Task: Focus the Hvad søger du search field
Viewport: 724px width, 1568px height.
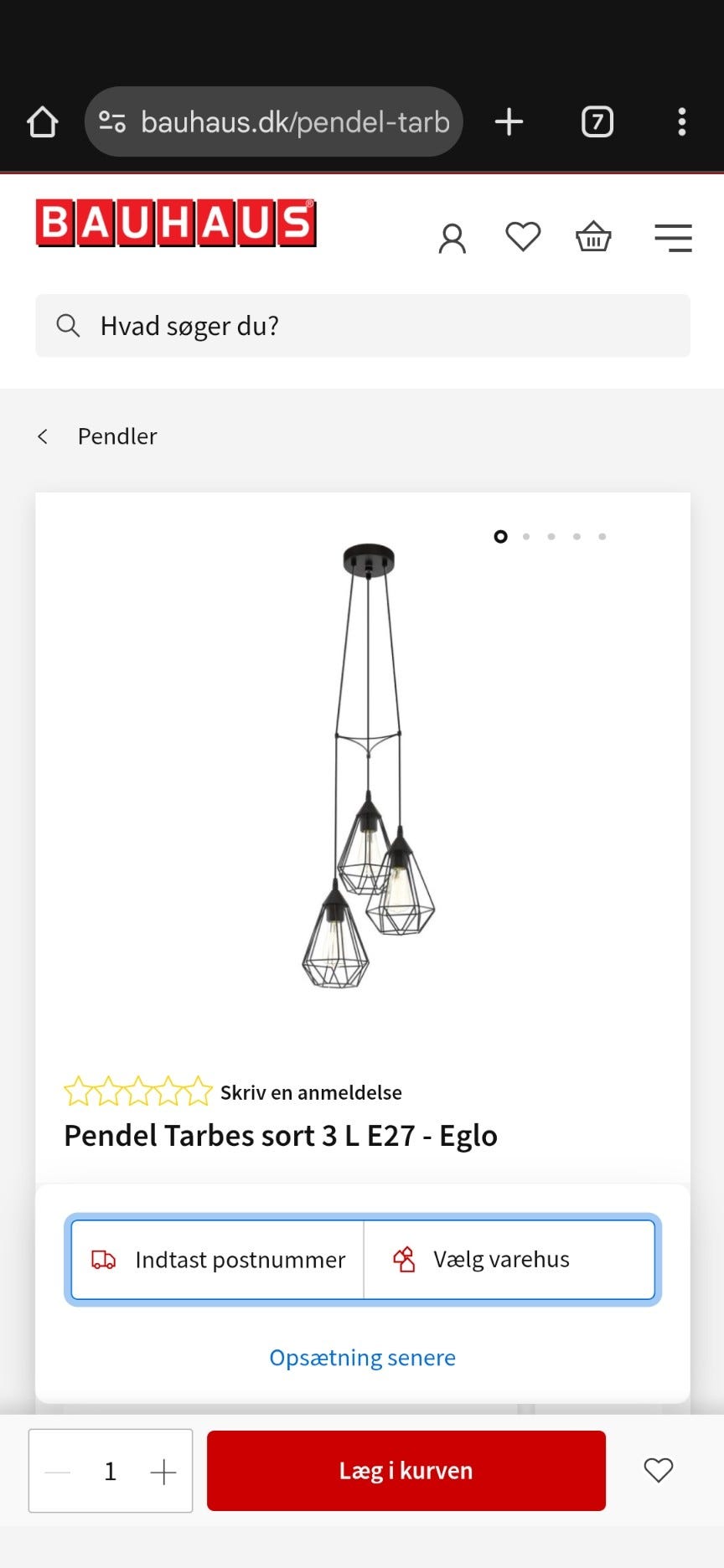Action: (x=363, y=326)
